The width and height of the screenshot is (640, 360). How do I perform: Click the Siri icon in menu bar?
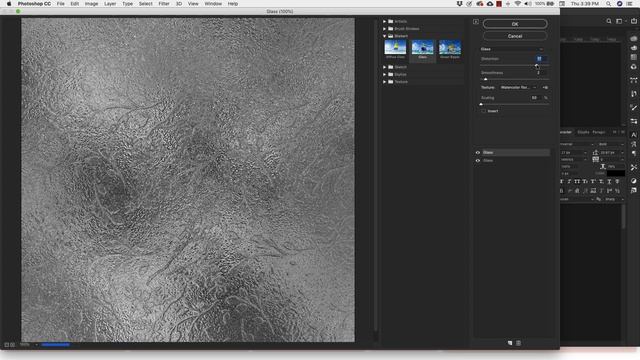click(x=619, y=4)
